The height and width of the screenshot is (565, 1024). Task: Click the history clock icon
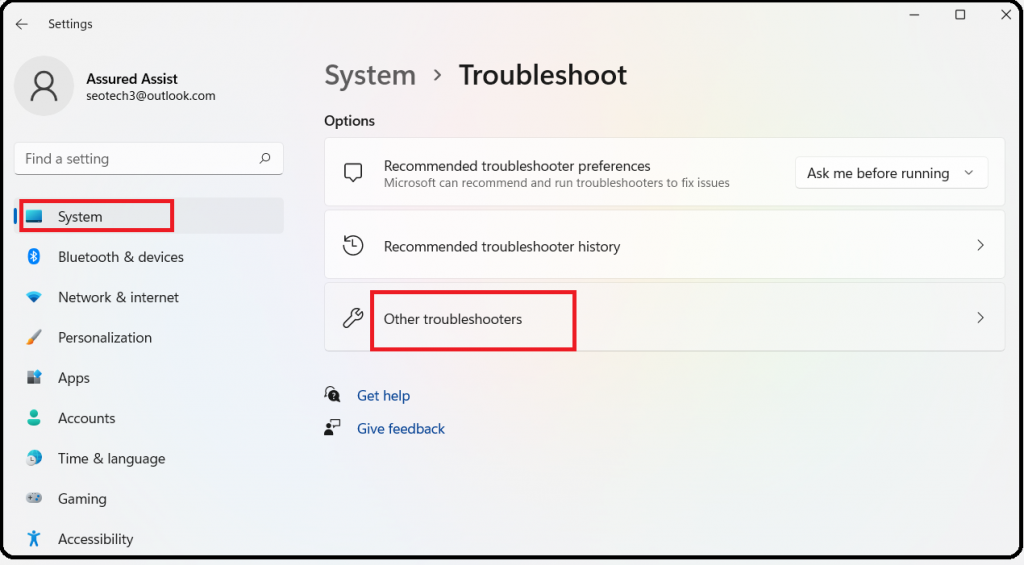(x=353, y=246)
